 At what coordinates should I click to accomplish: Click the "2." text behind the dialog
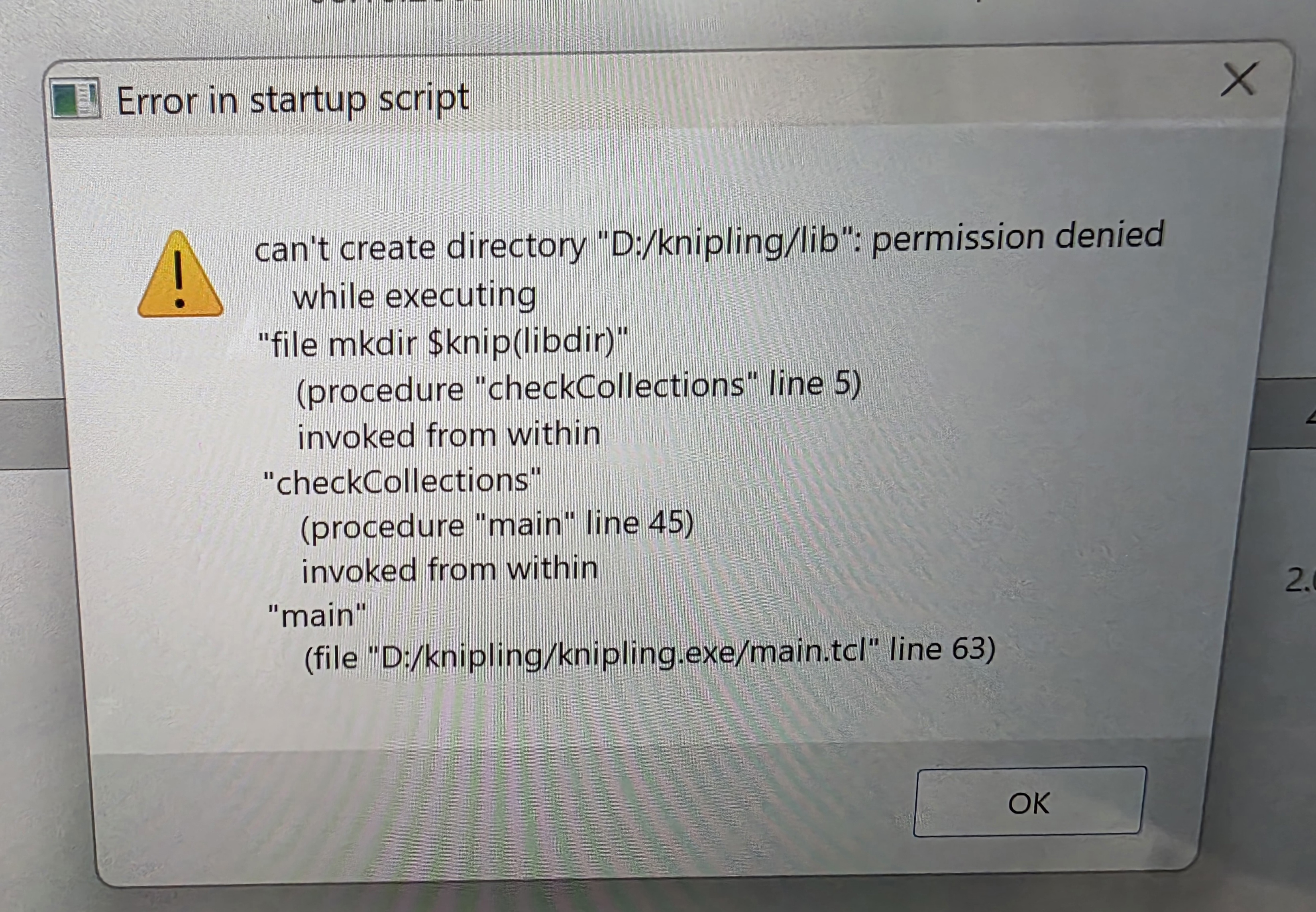point(1301,580)
